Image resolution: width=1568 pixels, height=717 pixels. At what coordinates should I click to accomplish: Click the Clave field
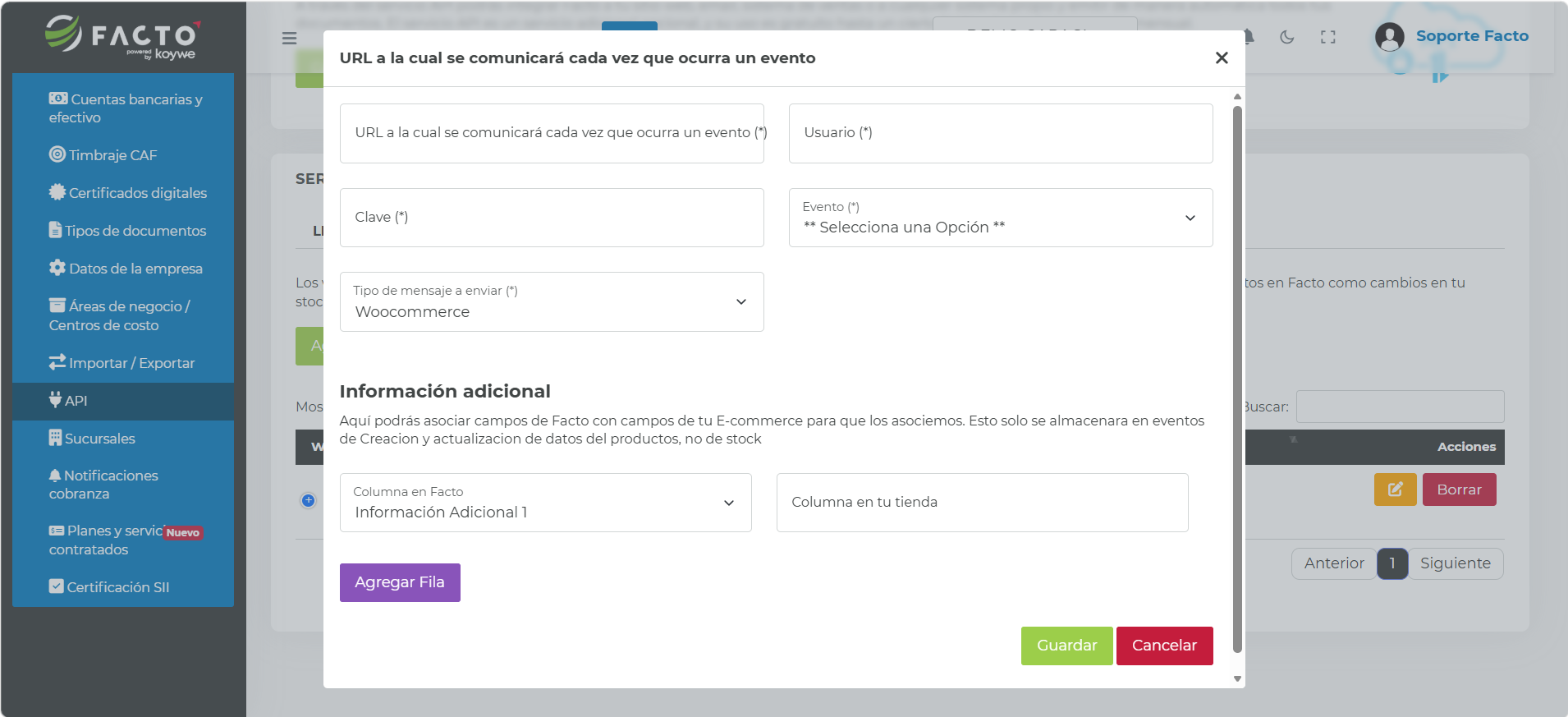[x=552, y=218]
